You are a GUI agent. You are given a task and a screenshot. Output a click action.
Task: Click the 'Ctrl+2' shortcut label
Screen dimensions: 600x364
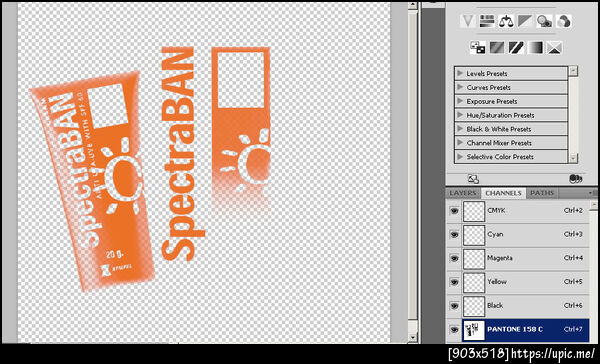click(x=573, y=211)
